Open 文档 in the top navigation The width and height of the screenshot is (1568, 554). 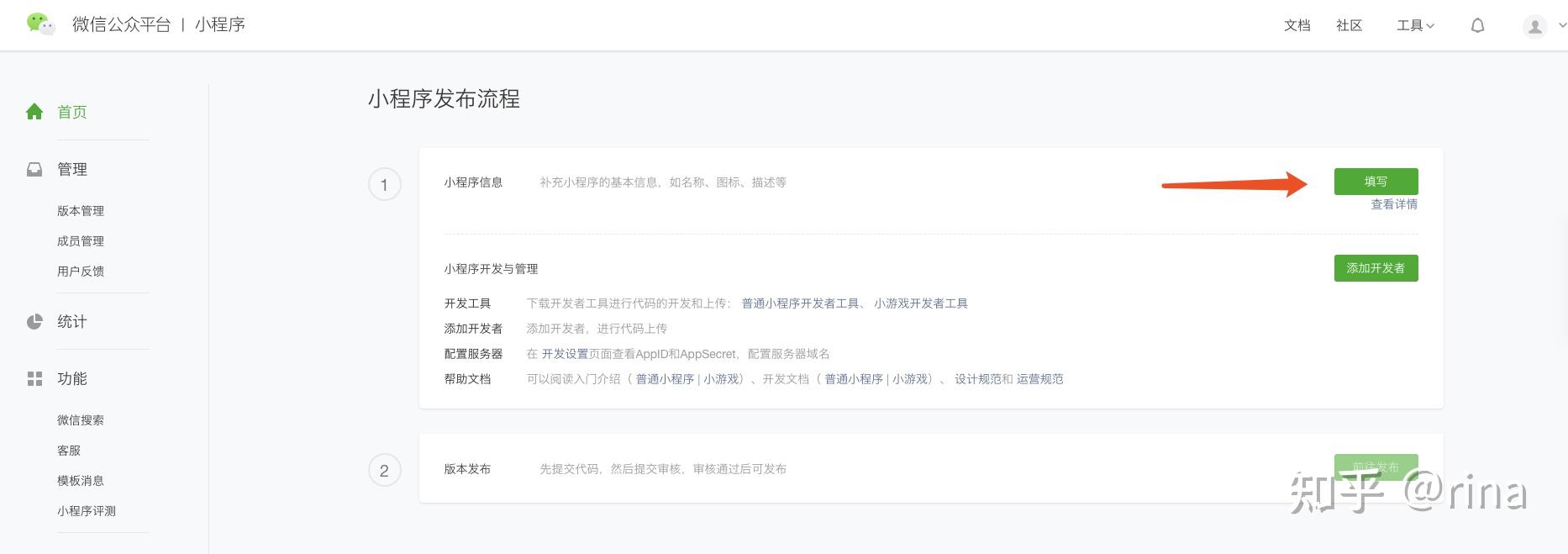[x=1297, y=26]
